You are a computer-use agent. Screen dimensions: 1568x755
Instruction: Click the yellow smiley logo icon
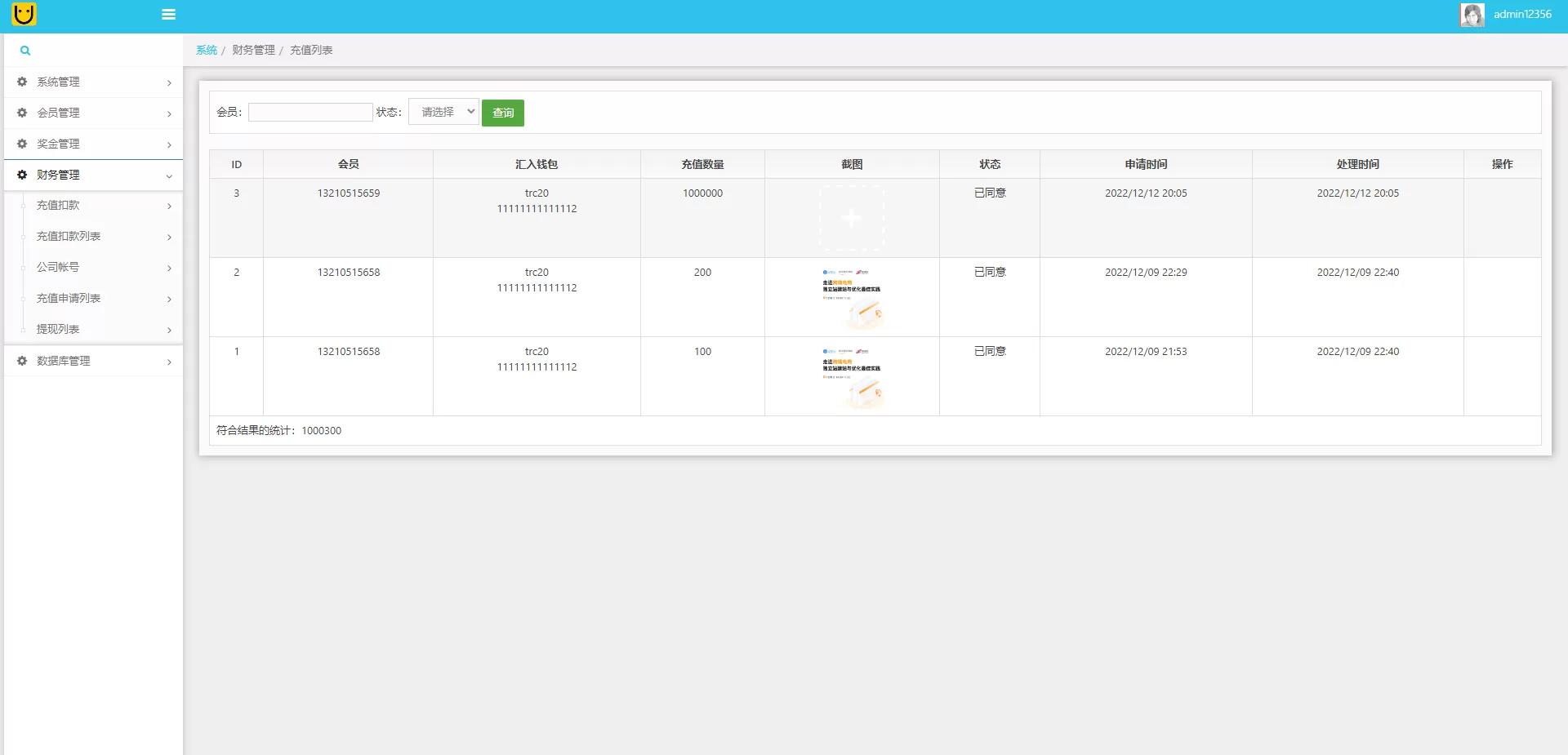pos(24,14)
